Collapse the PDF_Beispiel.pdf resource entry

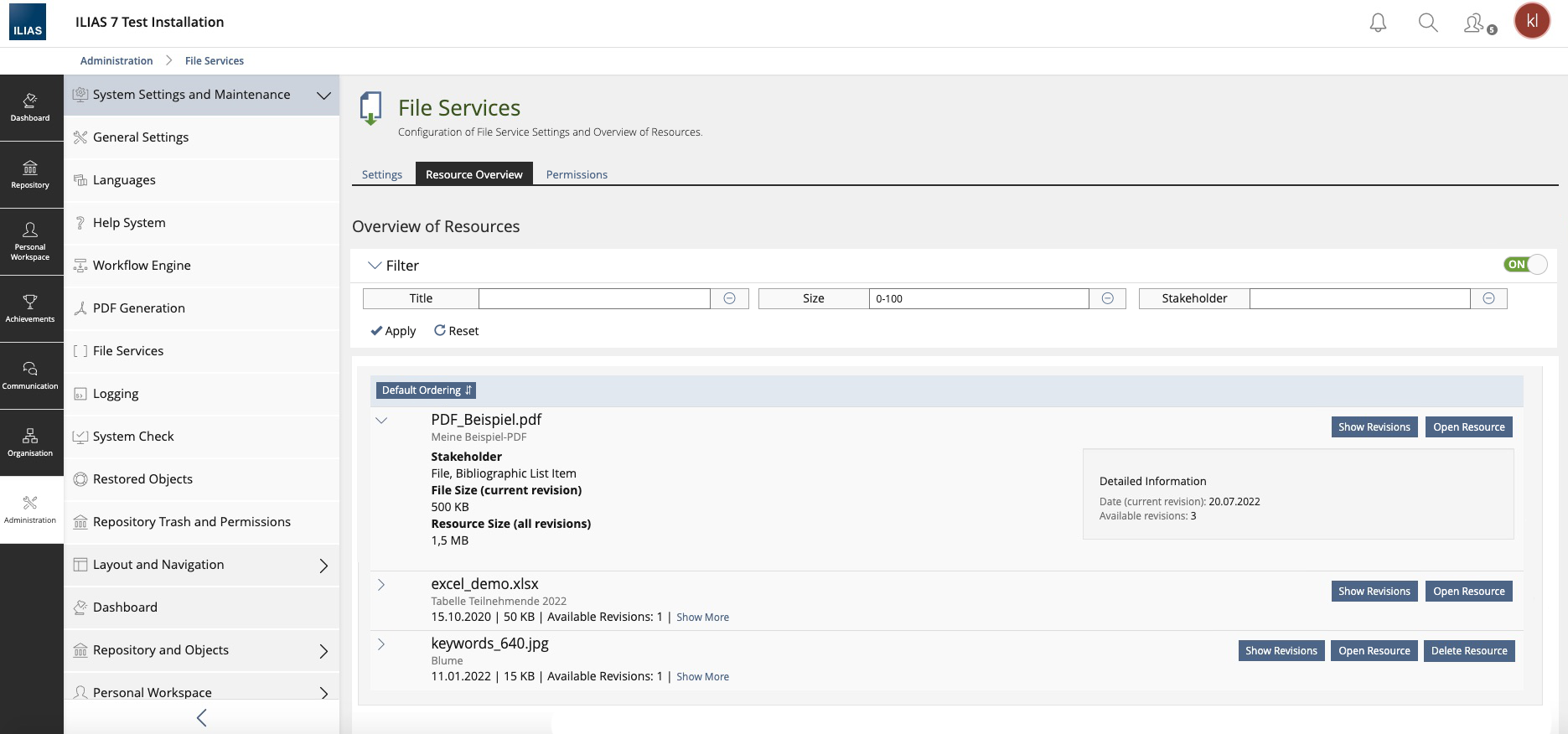[381, 421]
